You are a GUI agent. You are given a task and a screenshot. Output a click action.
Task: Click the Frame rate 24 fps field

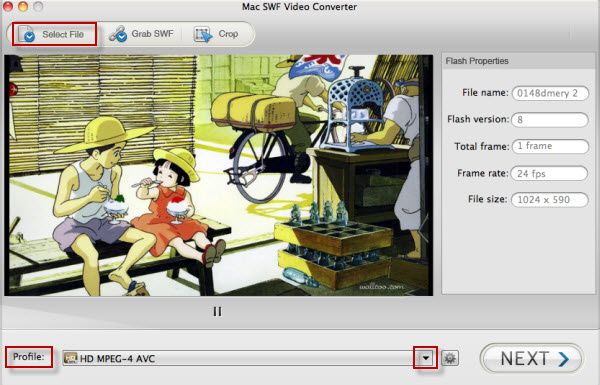[x=550, y=173]
